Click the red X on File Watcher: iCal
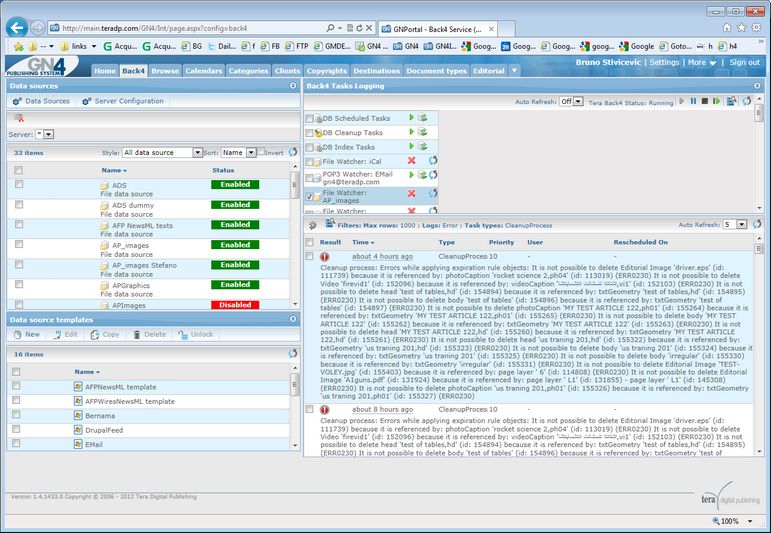This screenshot has height=533, width=771. (x=412, y=160)
